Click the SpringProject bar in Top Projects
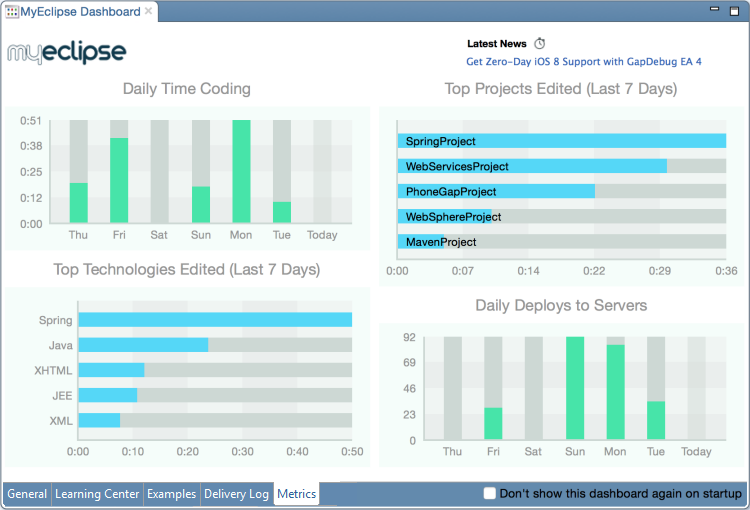Viewport: 750px width, 510px height. [561, 142]
